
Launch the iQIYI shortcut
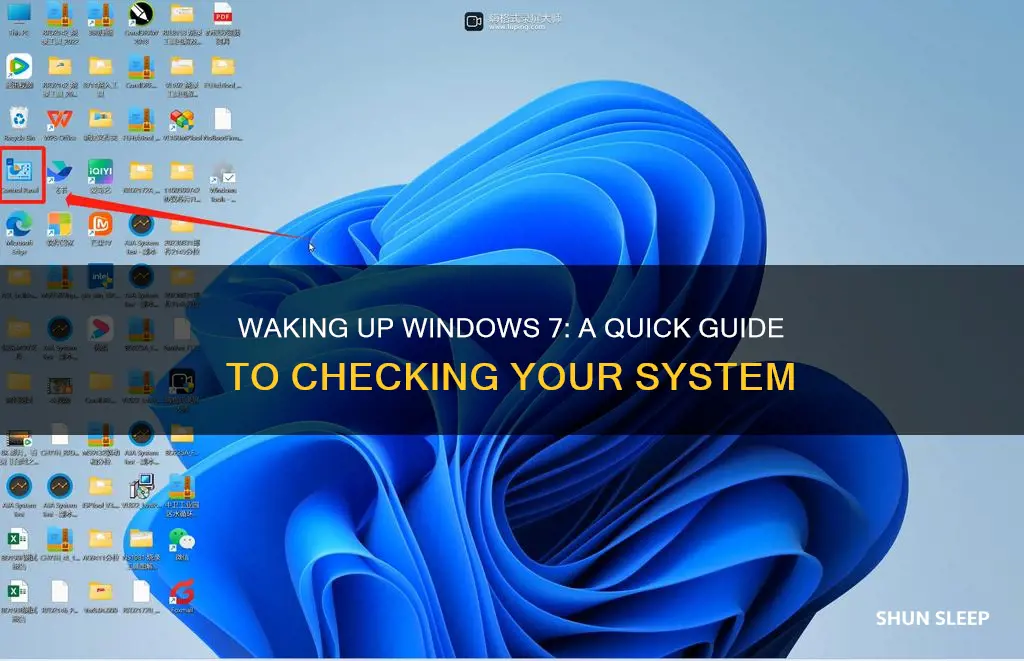(100, 176)
